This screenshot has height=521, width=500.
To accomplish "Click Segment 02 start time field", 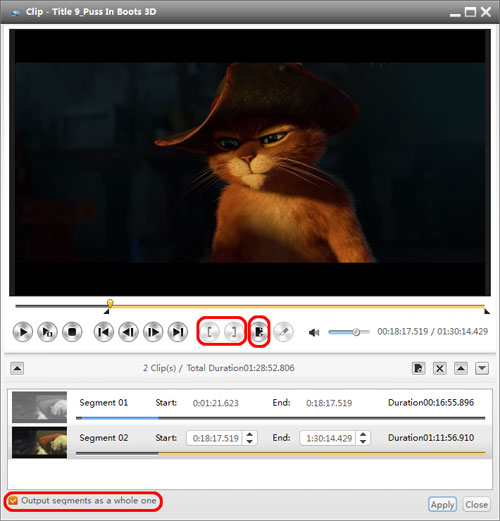I will (x=215, y=438).
